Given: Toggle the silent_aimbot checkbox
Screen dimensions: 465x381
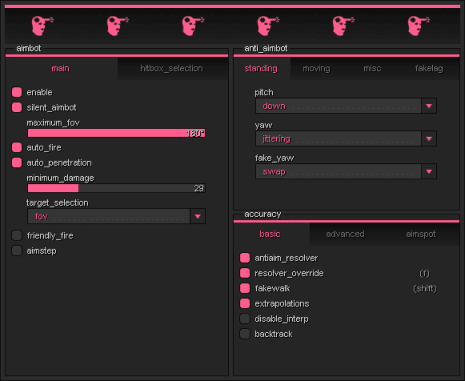Looking at the screenshot, I should point(17,107).
